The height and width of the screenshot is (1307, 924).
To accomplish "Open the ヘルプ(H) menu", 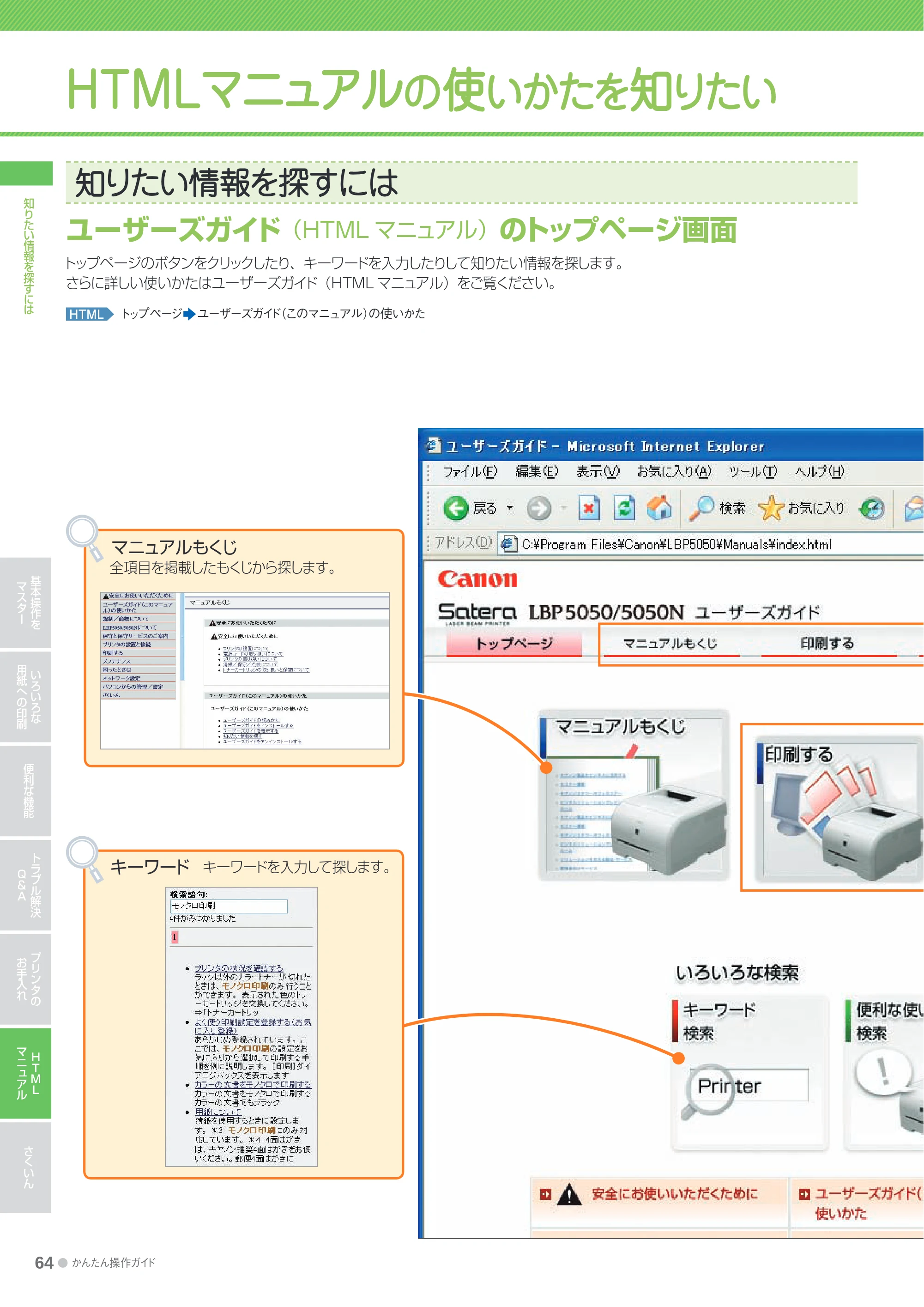I will [819, 471].
